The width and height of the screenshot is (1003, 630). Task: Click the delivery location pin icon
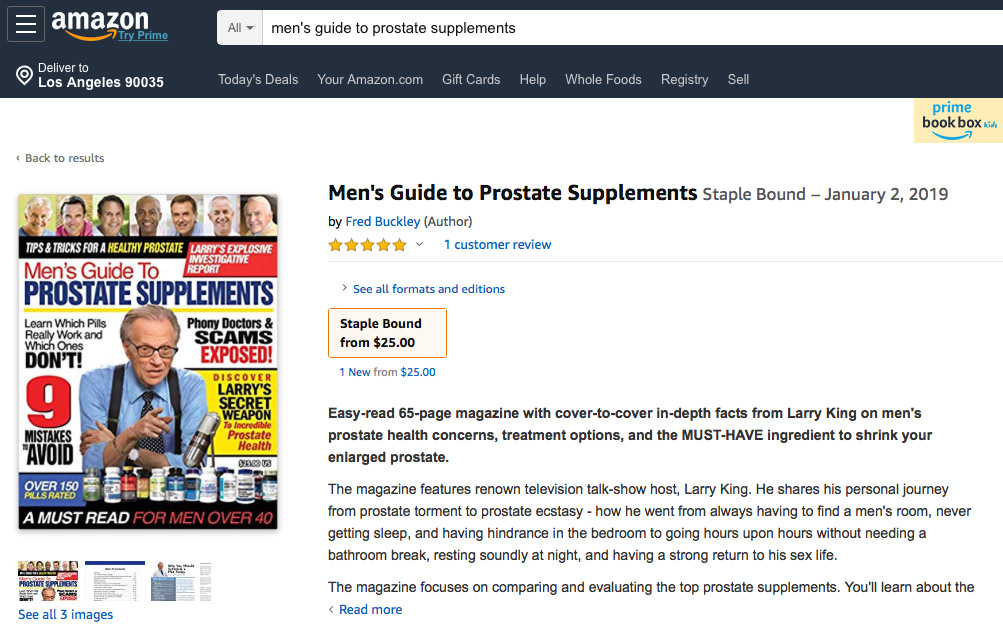[x=24, y=75]
